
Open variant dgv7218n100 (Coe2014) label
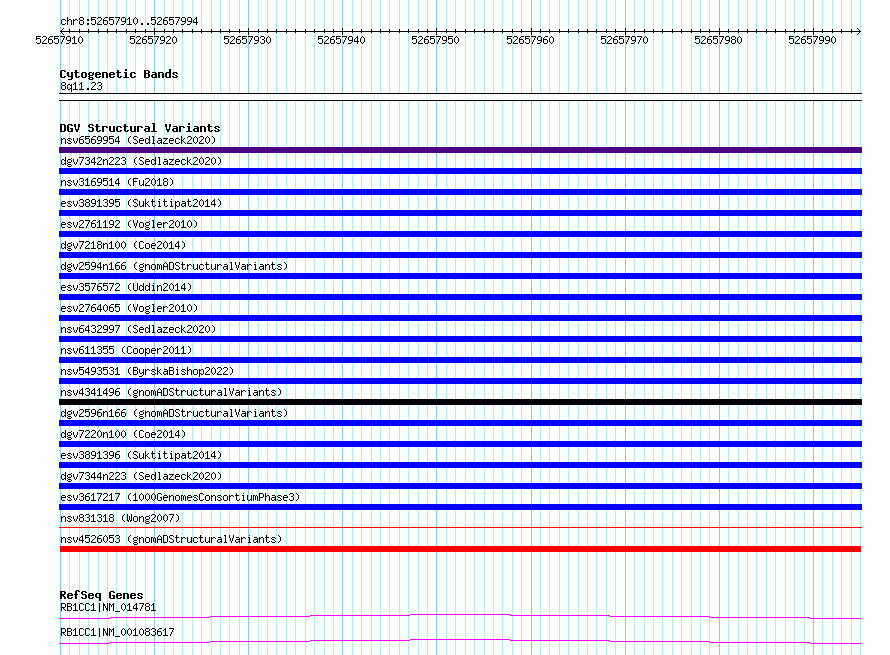click(x=123, y=245)
